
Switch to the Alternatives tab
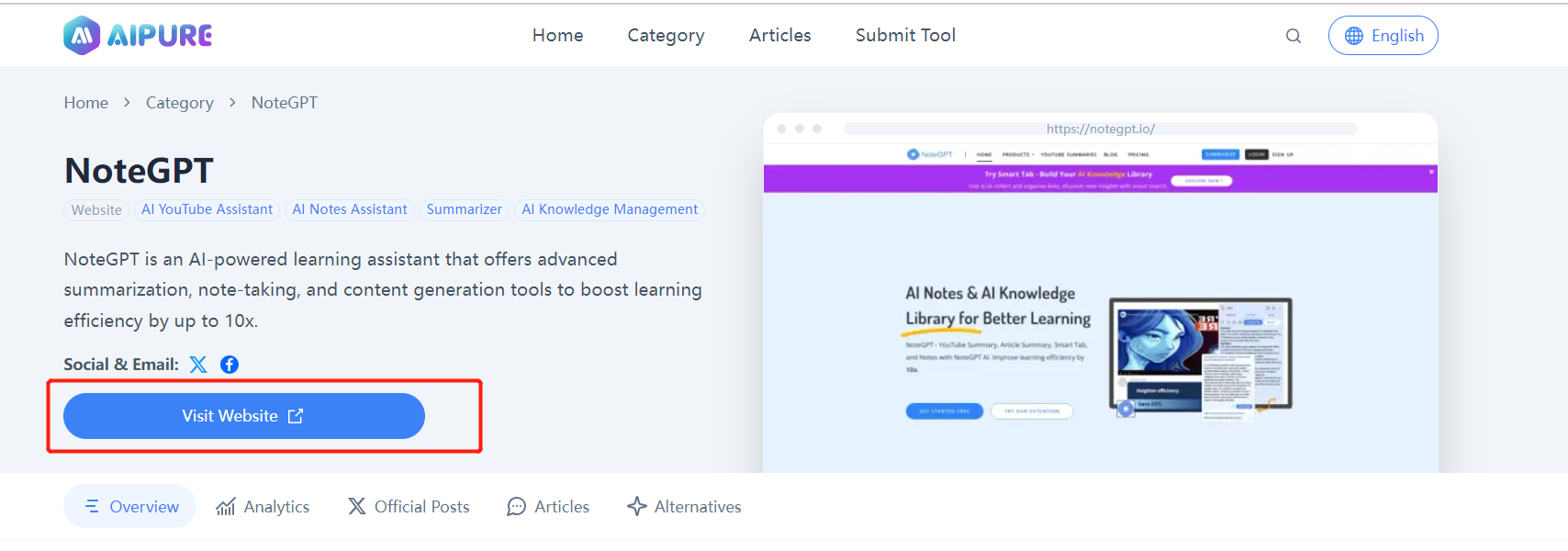click(684, 507)
